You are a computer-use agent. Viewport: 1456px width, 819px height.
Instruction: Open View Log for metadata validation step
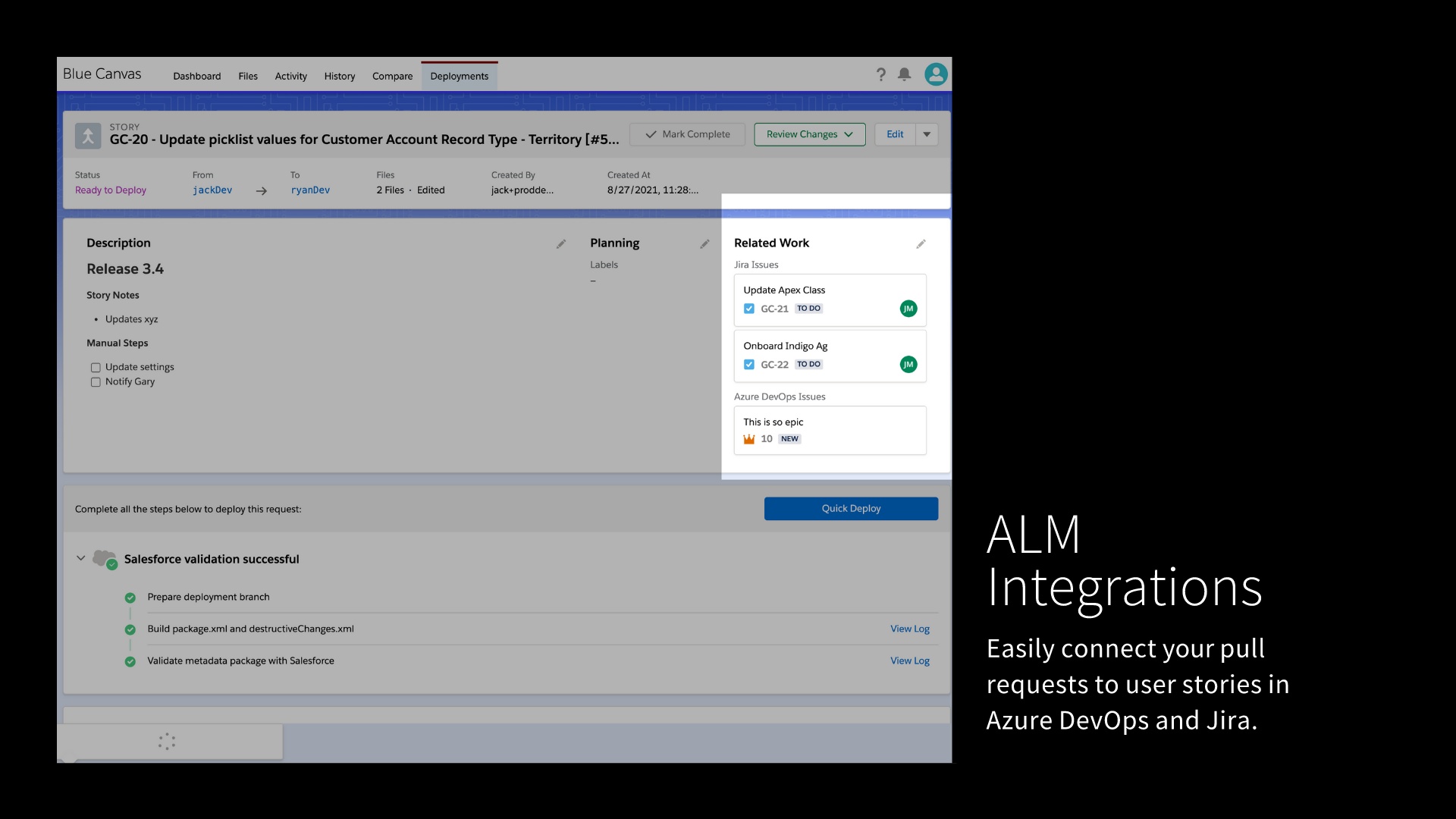[x=909, y=661]
